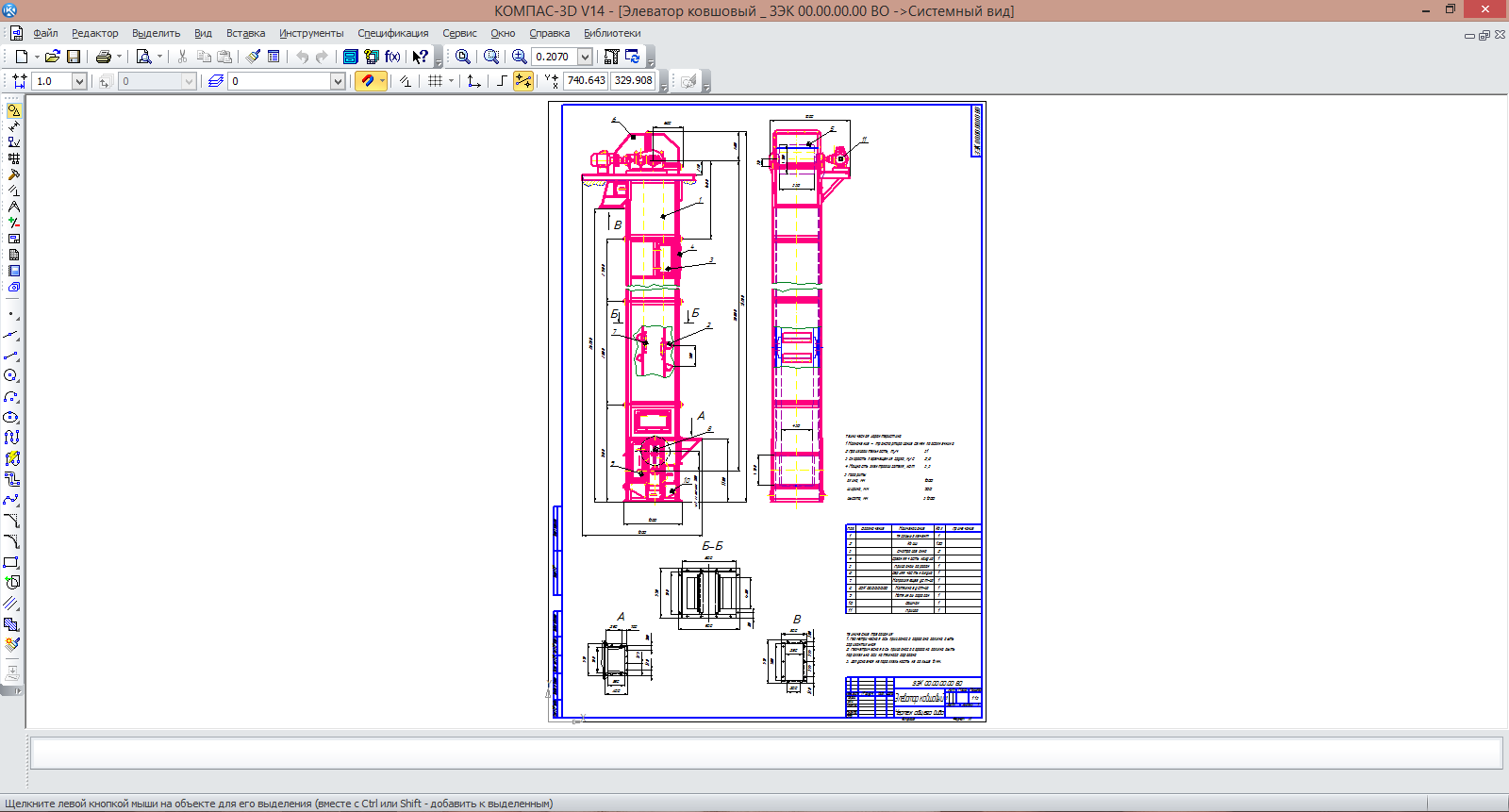This screenshot has height=812, width=1509.
Task: Refresh the drawing view
Action: coord(633,57)
